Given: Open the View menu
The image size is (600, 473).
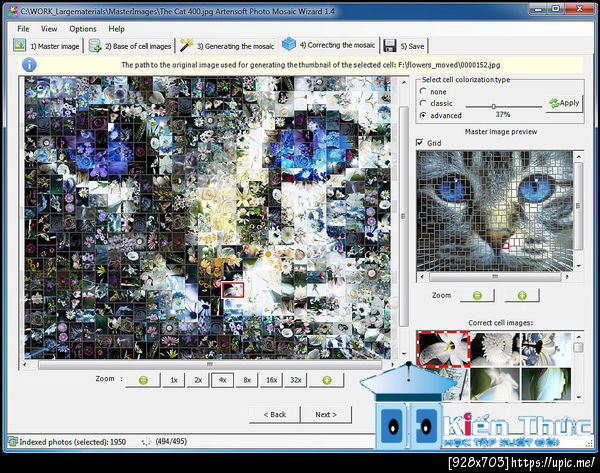Looking at the screenshot, I should tap(49, 29).
